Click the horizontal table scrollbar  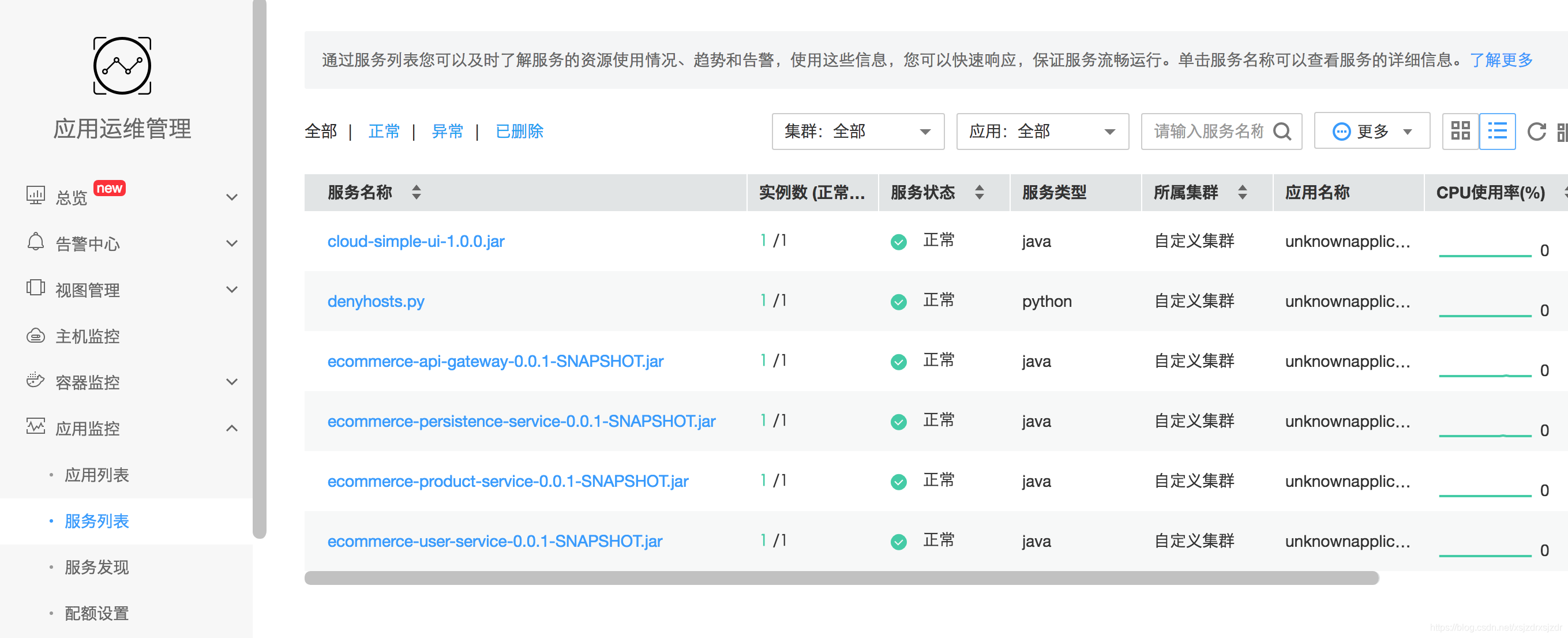click(x=841, y=578)
